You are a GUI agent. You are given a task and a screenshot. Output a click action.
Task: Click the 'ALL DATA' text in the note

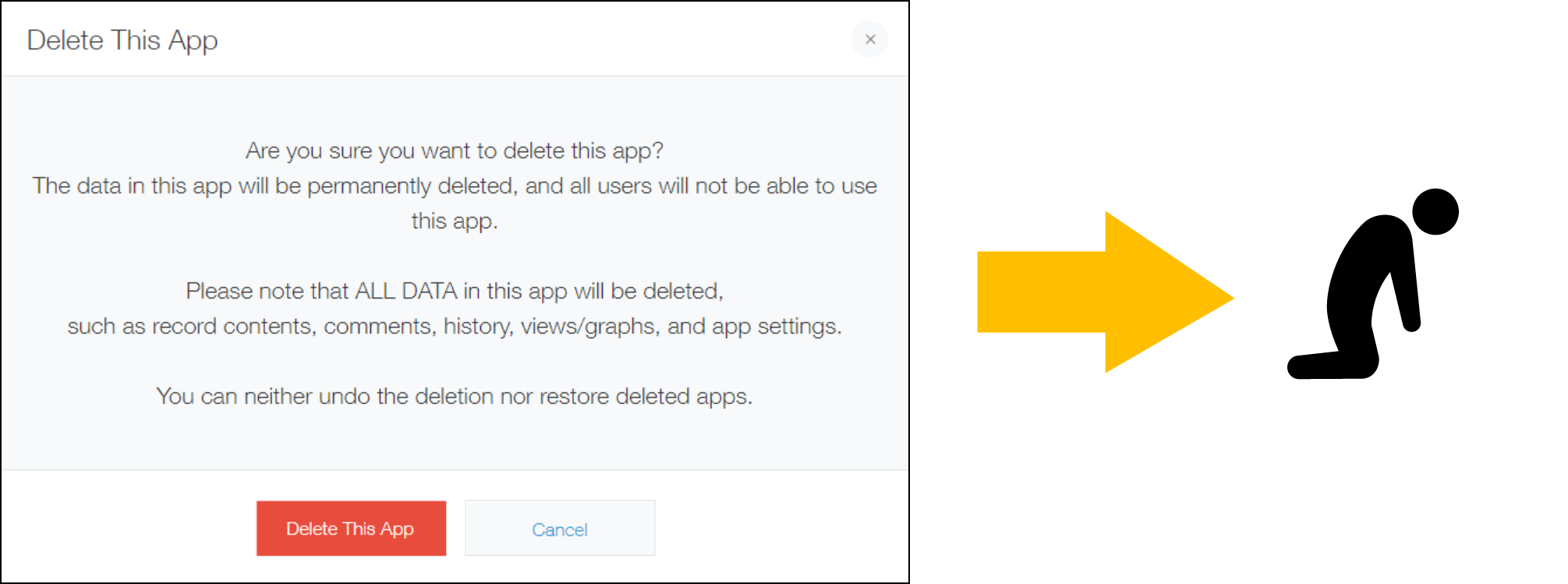pos(405,291)
